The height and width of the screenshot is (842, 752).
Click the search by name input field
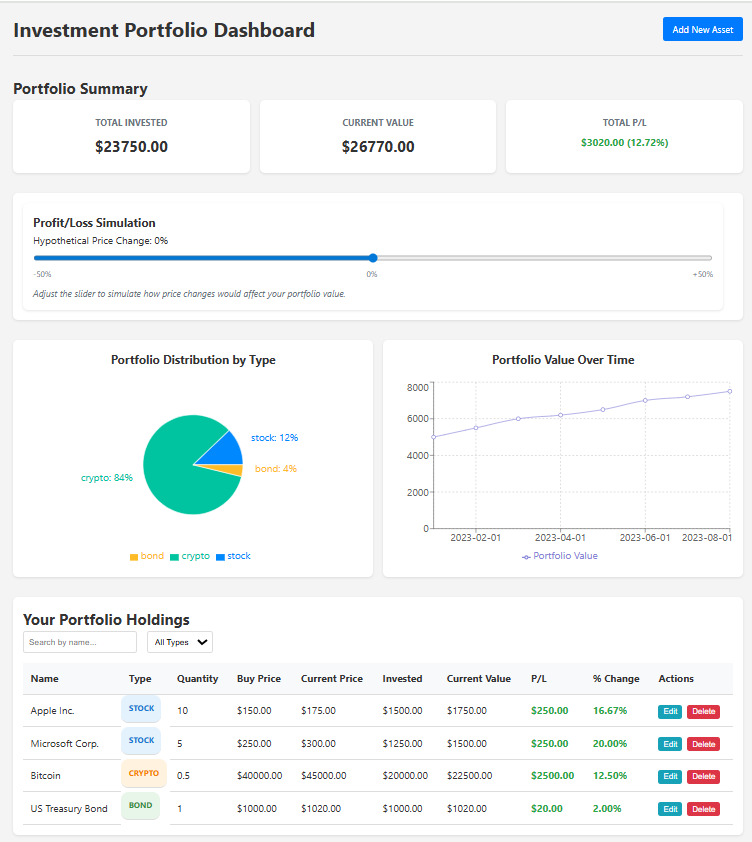[x=79, y=641]
